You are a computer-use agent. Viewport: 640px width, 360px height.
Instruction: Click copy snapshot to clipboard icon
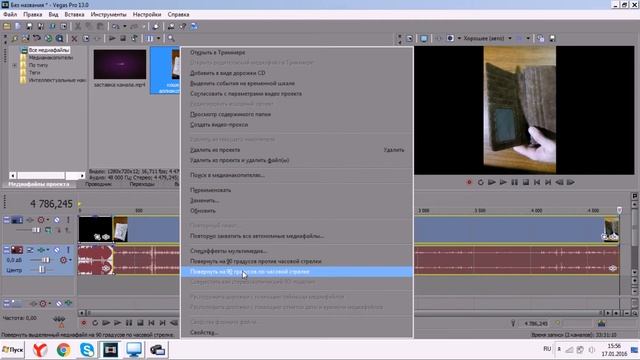pos(541,38)
